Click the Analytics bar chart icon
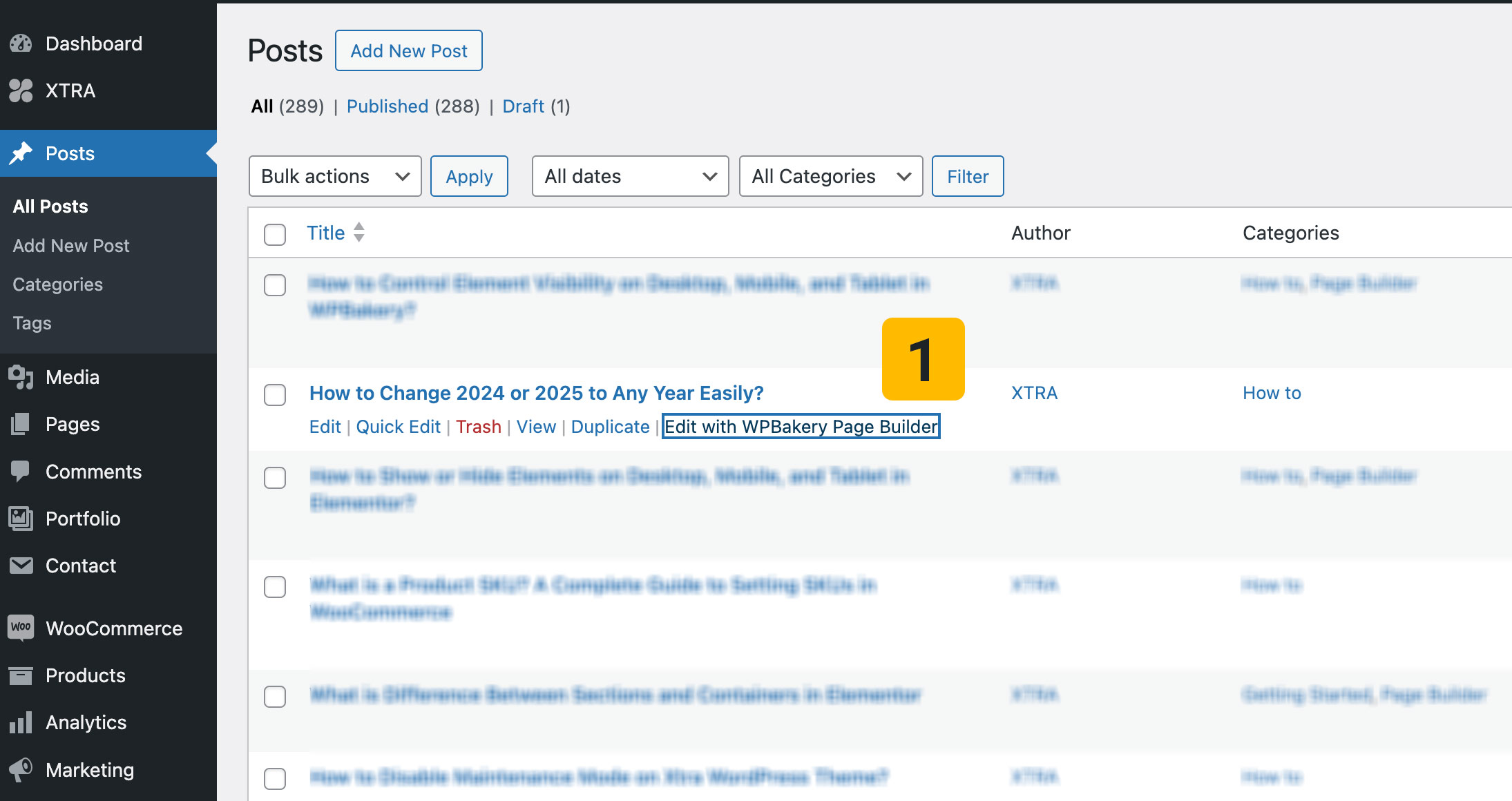 21,722
